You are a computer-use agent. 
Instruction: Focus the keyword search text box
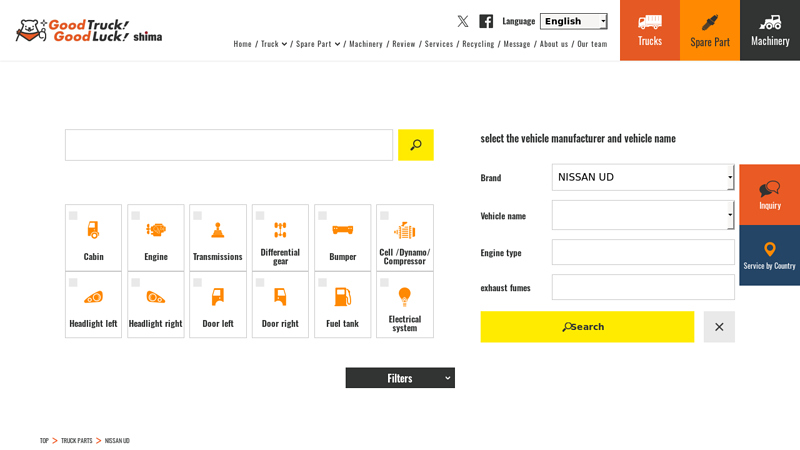(229, 145)
